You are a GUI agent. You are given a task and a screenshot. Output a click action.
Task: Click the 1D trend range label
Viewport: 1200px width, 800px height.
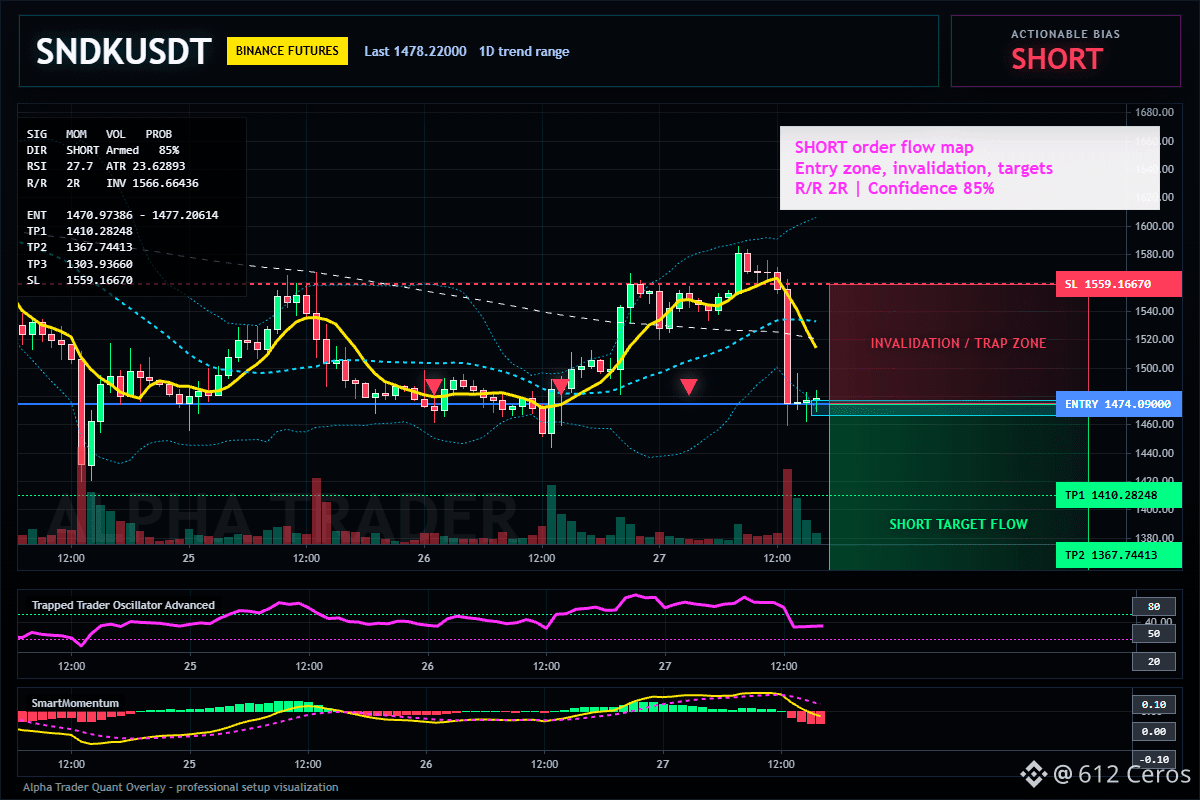coord(524,51)
